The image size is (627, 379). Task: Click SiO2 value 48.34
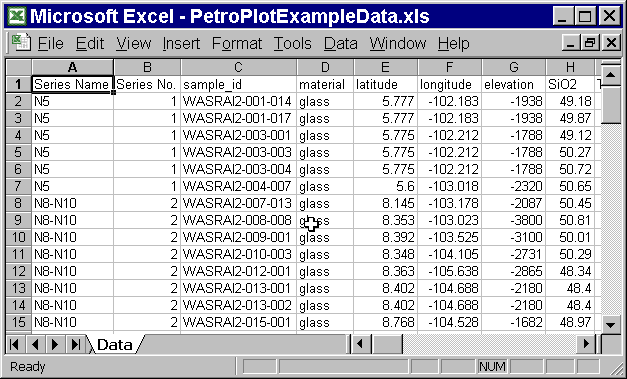click(571, 271)
